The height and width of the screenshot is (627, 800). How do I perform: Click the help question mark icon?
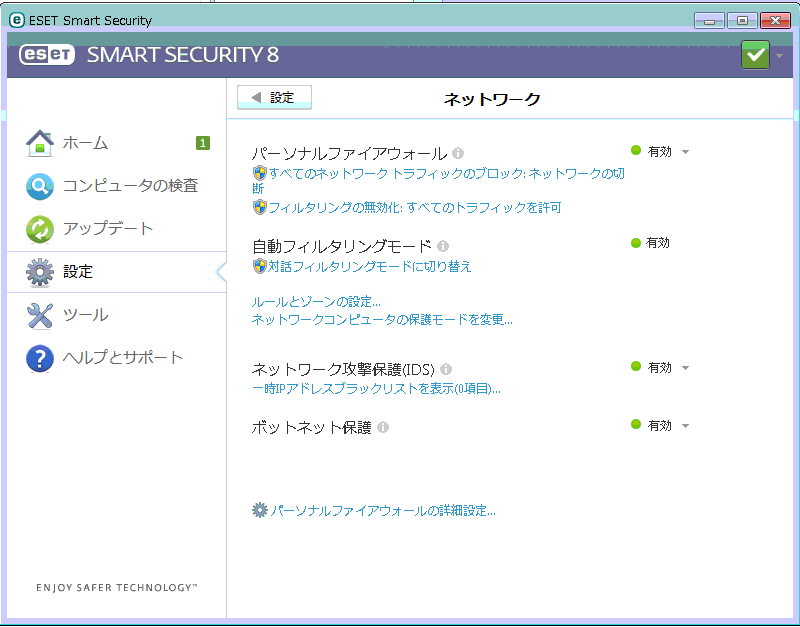(x=40, y=358)
